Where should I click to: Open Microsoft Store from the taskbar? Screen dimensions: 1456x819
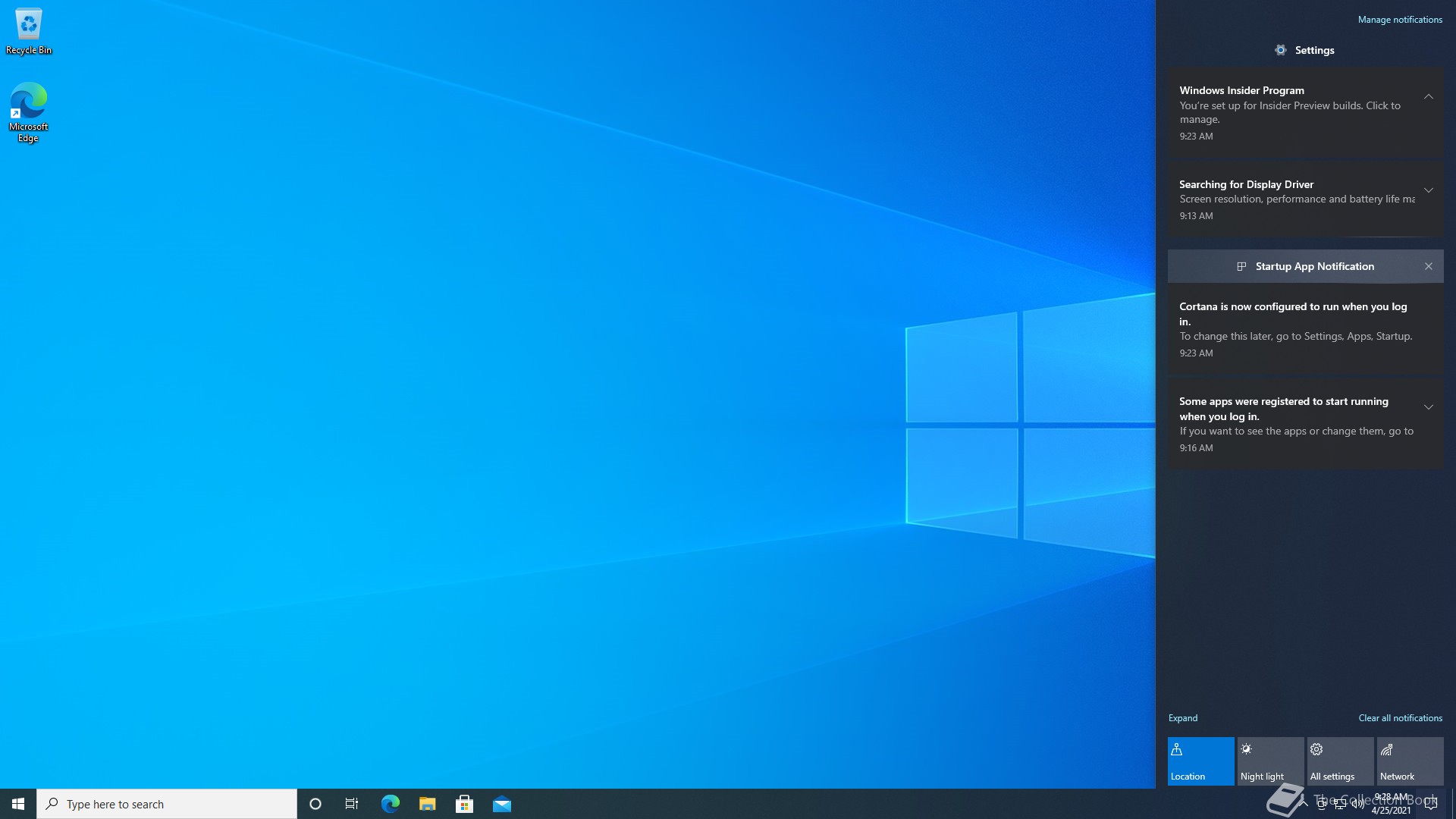[x=464, y=804]
